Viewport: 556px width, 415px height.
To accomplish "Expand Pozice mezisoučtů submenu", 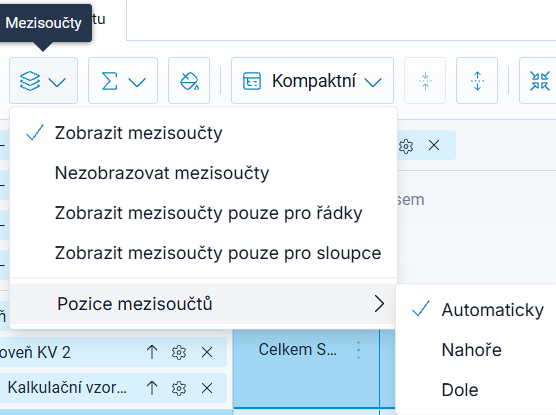I will [x=203, y=304].
